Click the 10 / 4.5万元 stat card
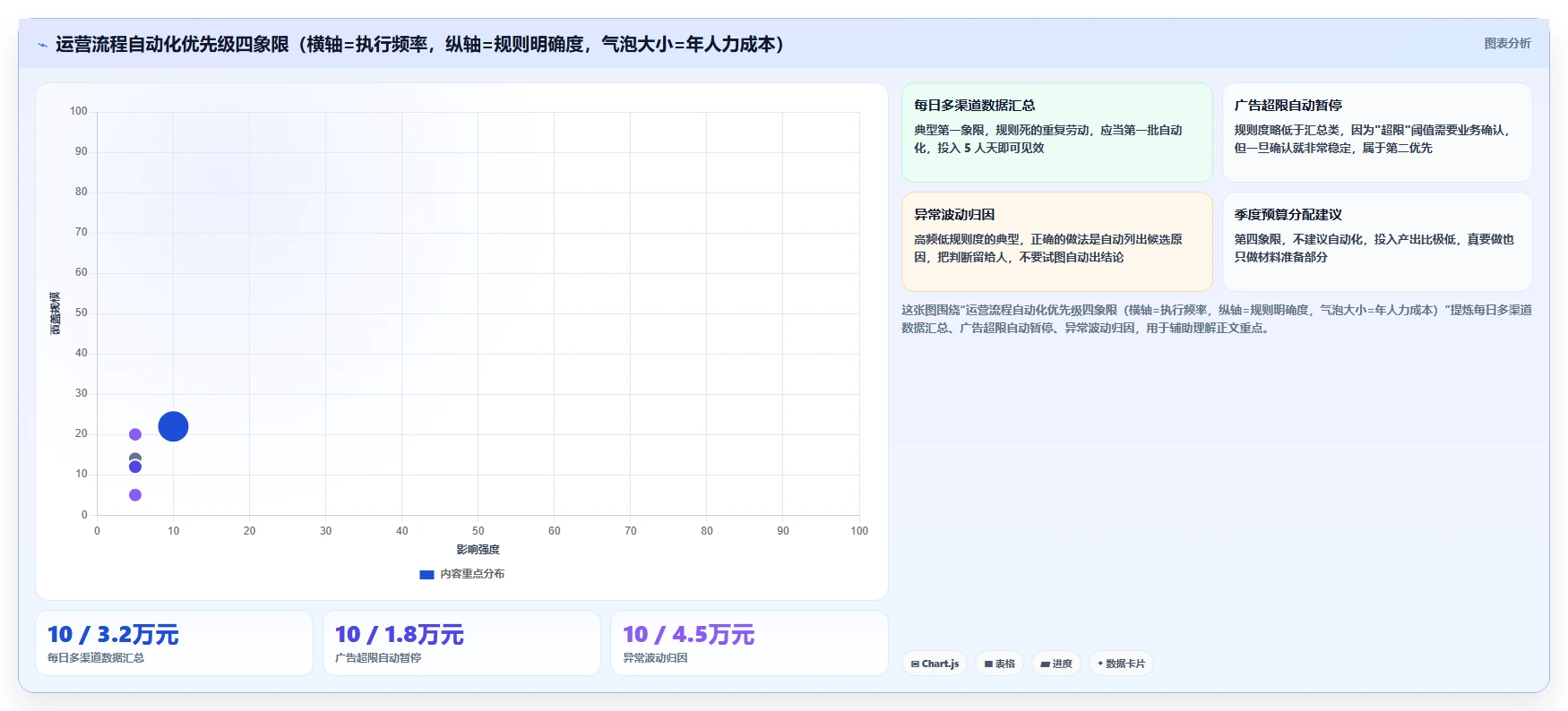The image size is (1568, 711). [749, 643]
